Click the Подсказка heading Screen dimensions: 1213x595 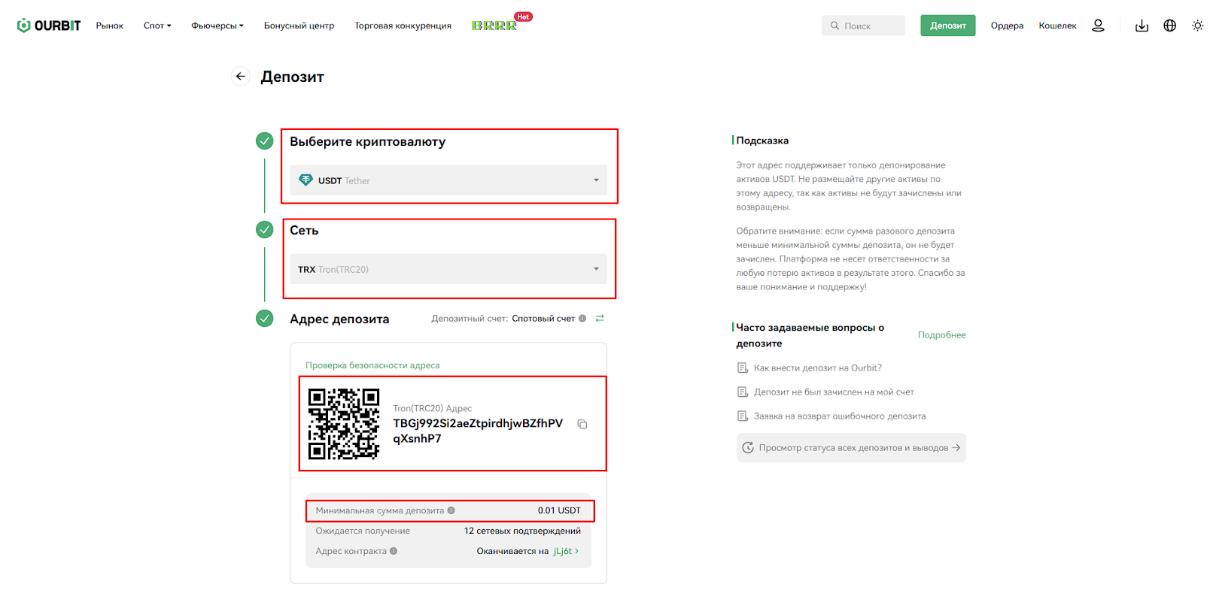coord(762,141)
